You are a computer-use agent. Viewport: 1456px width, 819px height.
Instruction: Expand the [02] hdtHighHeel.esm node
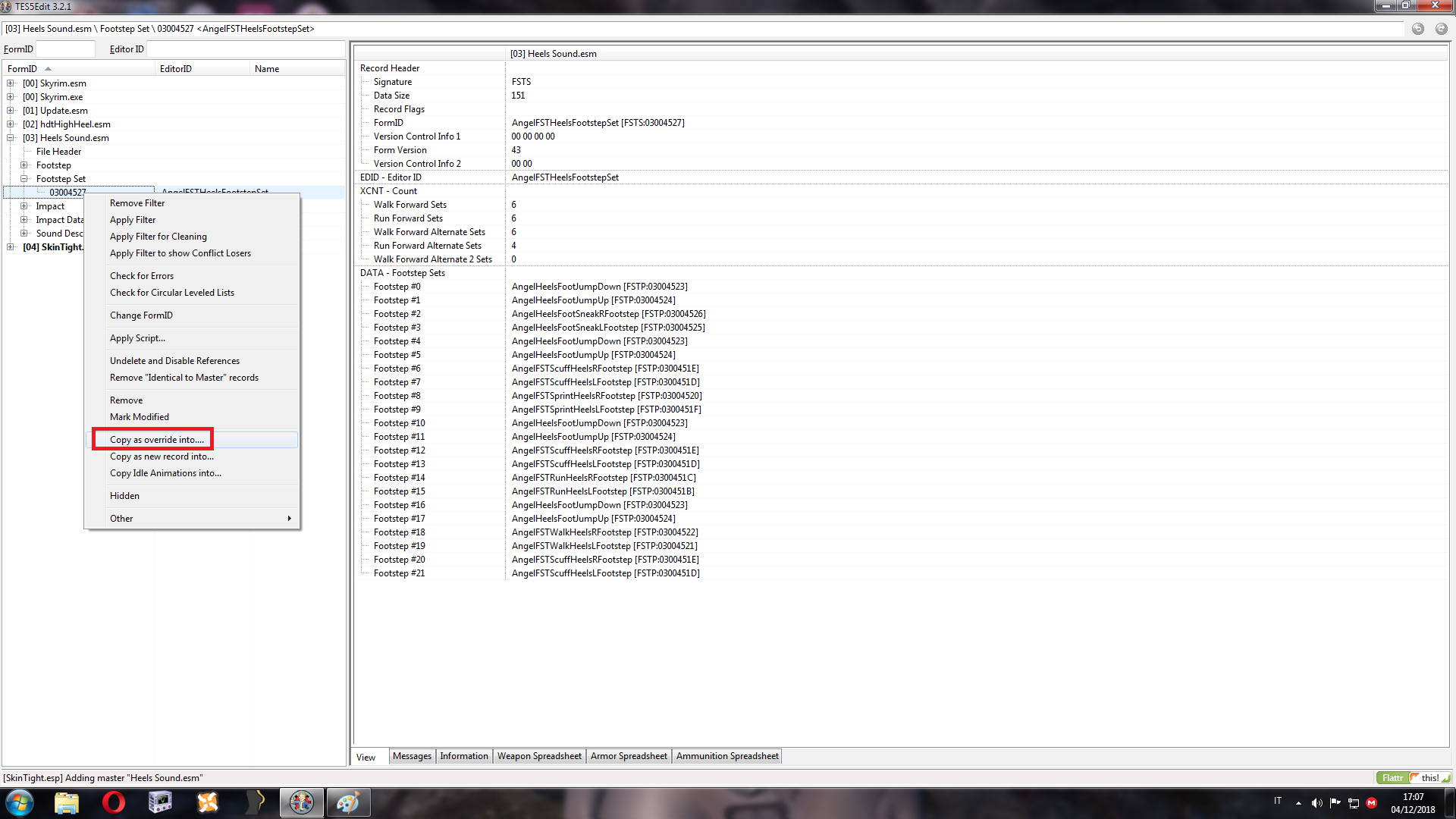click(11, 124)
